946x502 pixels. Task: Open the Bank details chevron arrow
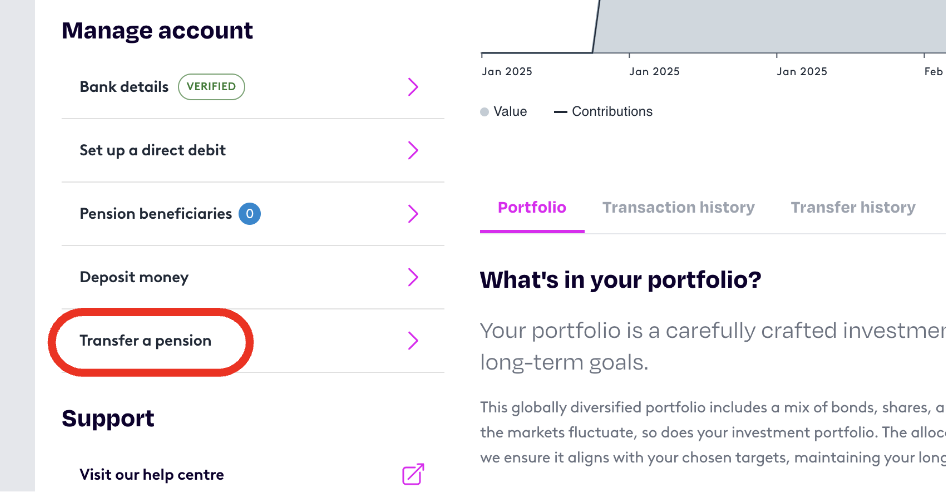[x=413, y=87]
